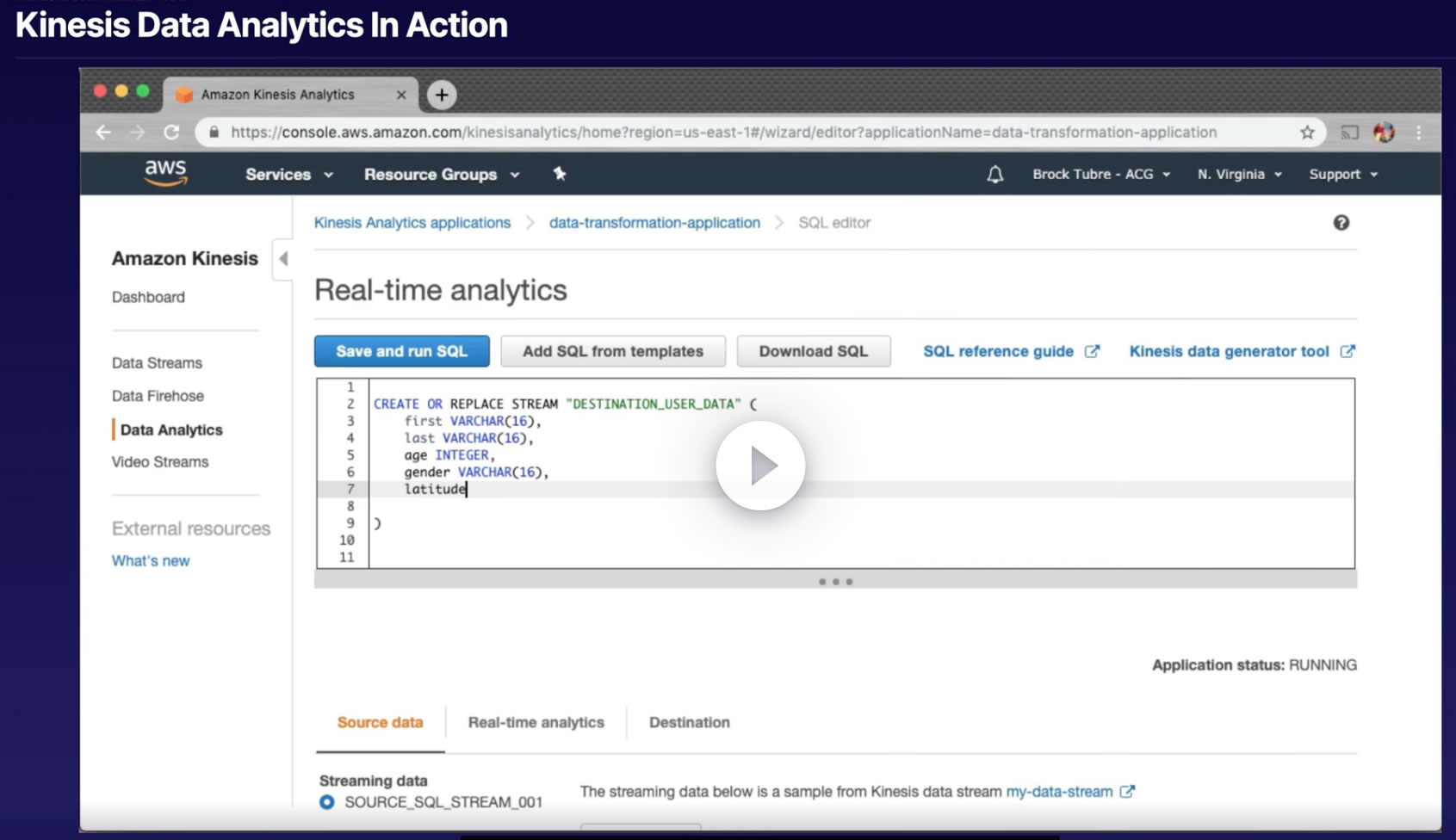Open the N. Virginia region selector
The height and width of the screenshot is (840, 1456).
pyautogui.click(x=1239, y=175)
